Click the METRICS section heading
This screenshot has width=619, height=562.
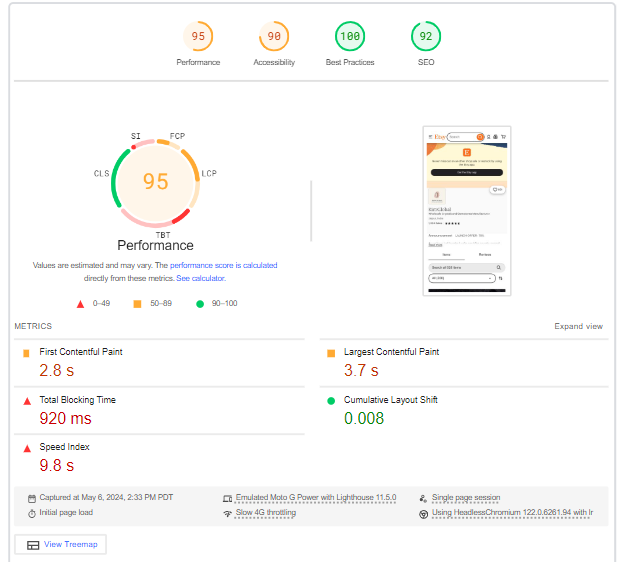pyautogui.click(x=33, y=326)
